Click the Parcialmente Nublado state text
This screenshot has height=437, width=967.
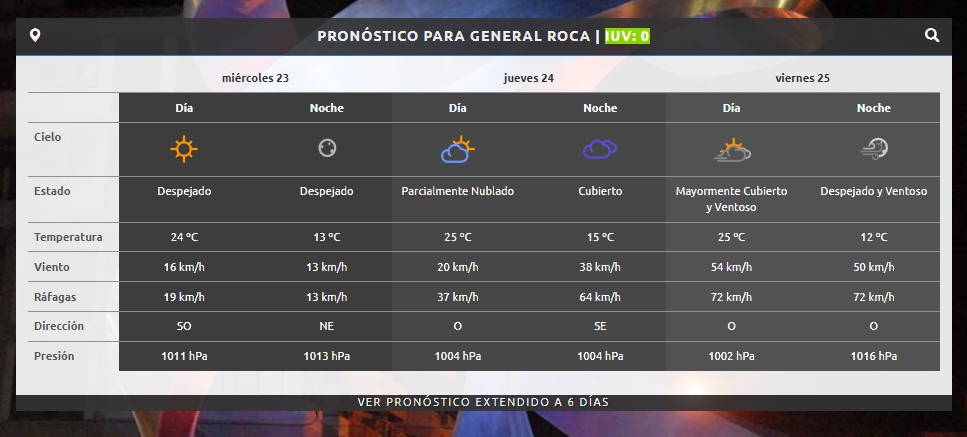coord(457,191)
